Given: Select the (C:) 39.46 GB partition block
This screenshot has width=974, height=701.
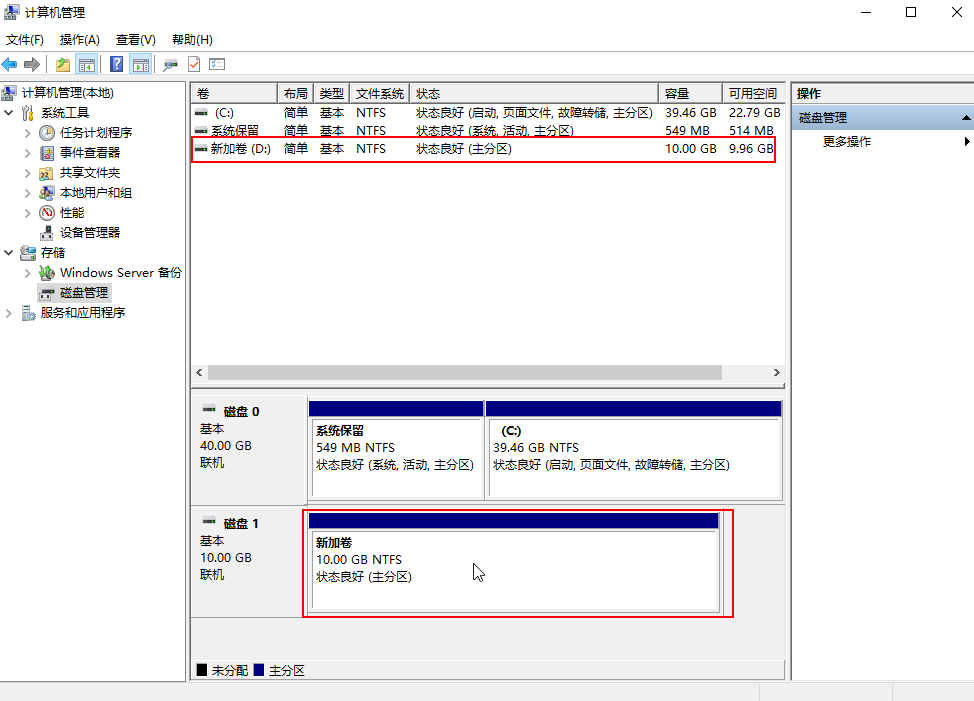Looking at the screenshot, I should (634, 450).
